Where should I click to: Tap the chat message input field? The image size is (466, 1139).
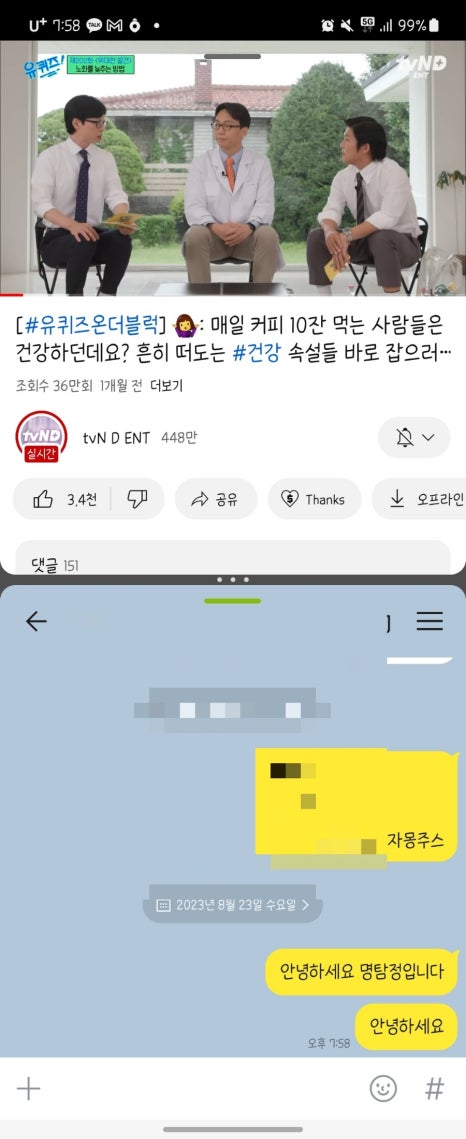pyautogui.click(x=203, y=1088)
